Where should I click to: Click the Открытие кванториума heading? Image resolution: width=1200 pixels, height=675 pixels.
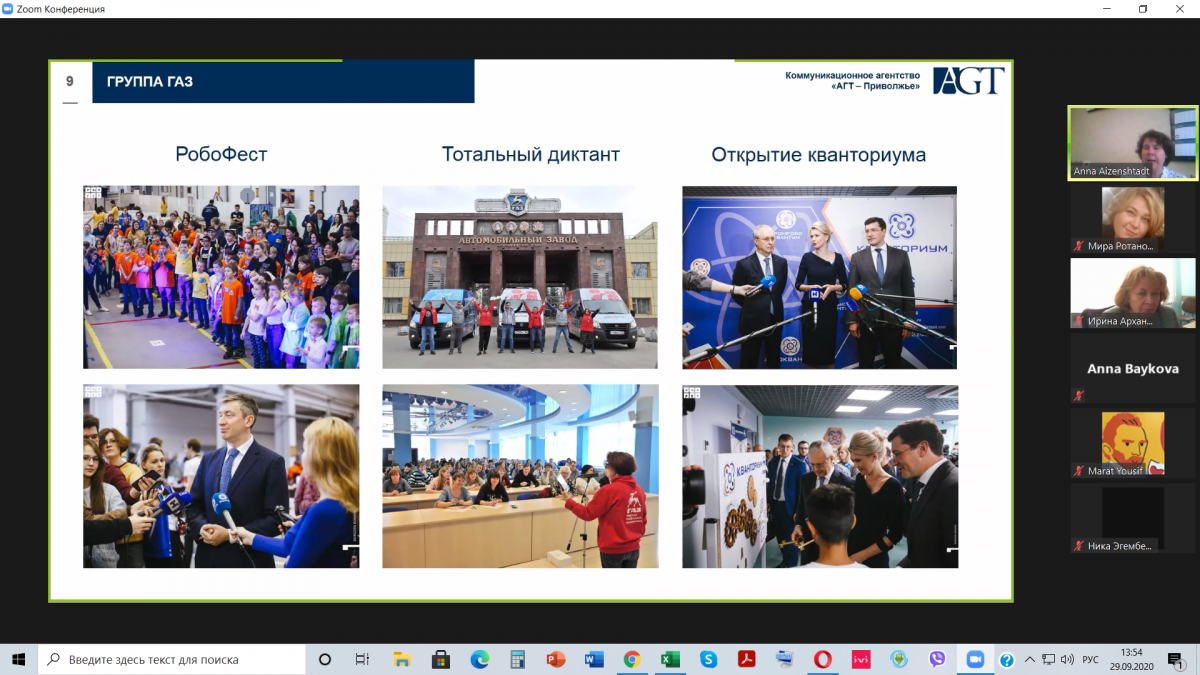[x=819, y=155]
